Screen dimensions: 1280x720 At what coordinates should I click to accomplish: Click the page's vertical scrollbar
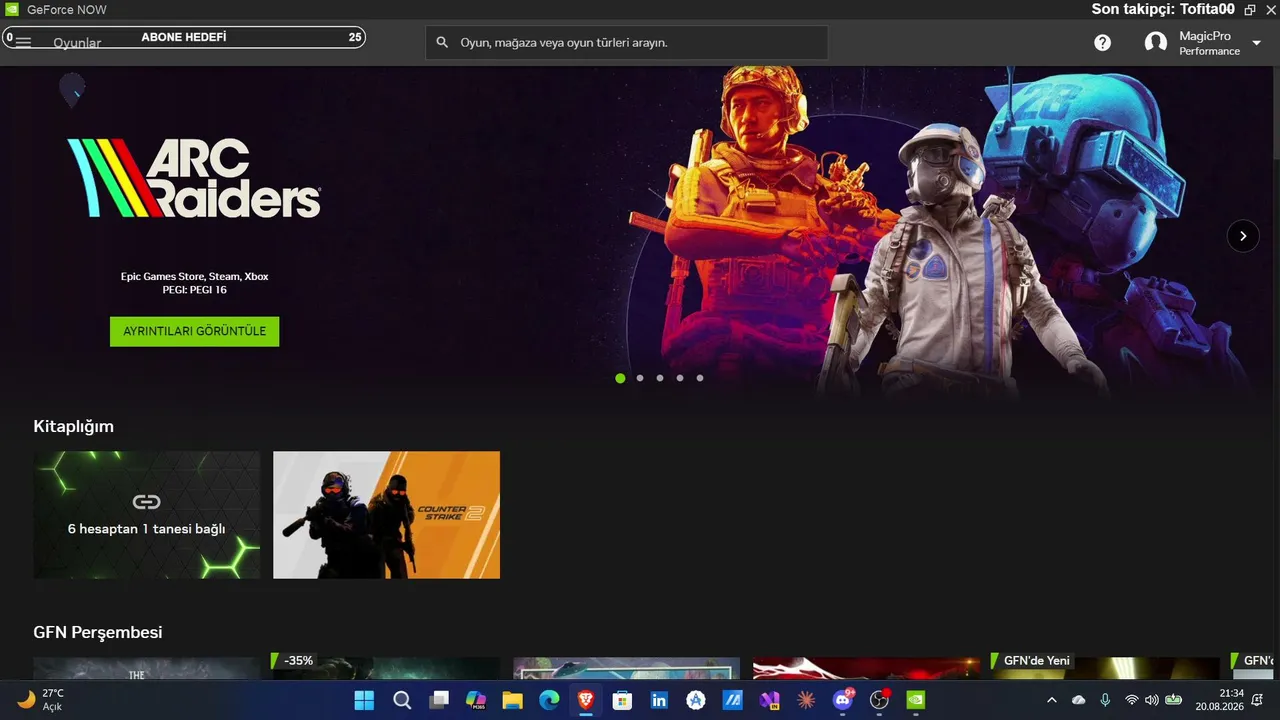(x=1275, y=110)
